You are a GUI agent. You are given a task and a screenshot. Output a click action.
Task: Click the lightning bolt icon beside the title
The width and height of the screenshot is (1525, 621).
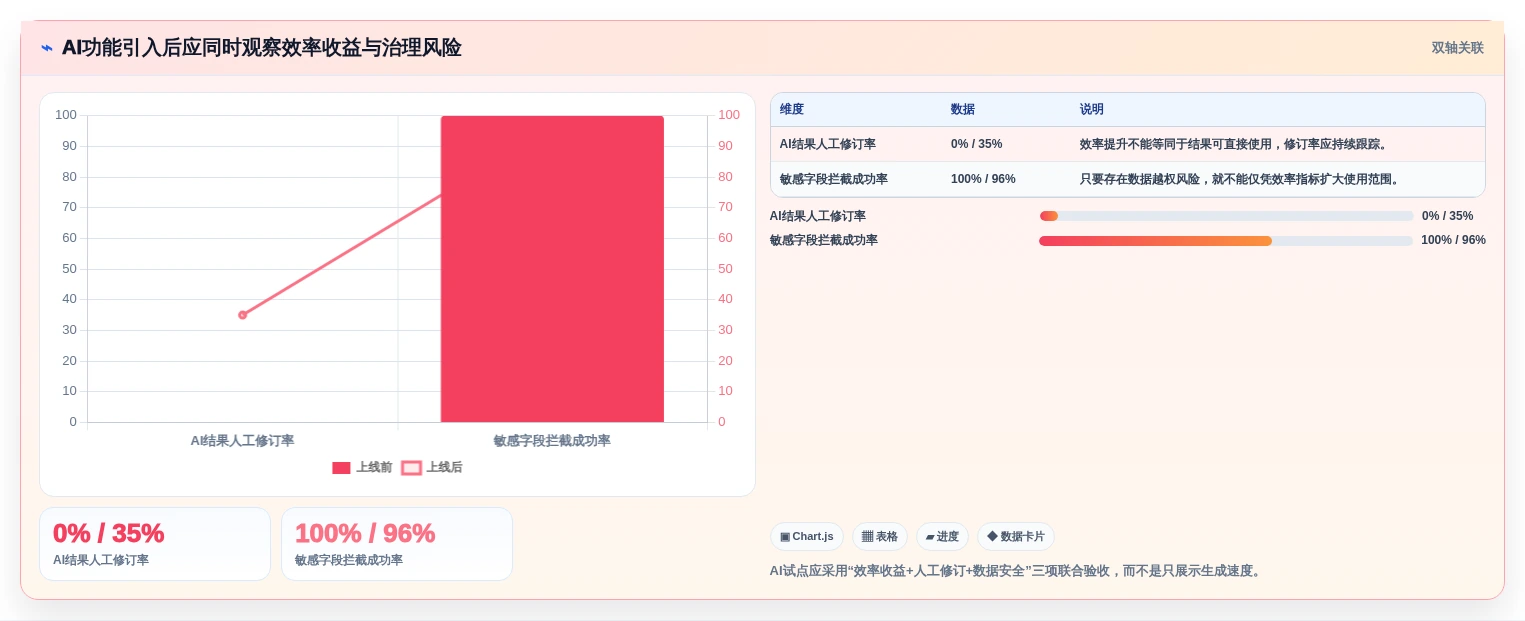pos(47,48)
